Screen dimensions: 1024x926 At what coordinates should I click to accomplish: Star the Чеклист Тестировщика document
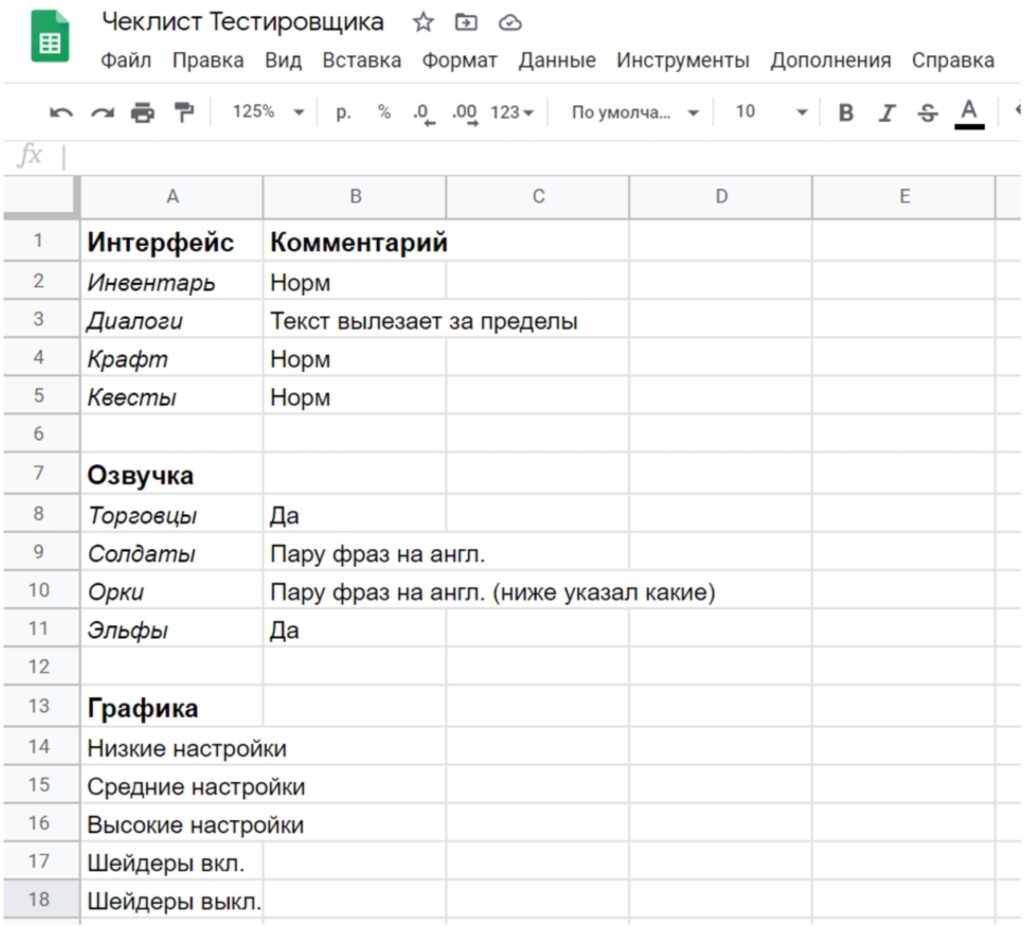(x=423, y=22)
